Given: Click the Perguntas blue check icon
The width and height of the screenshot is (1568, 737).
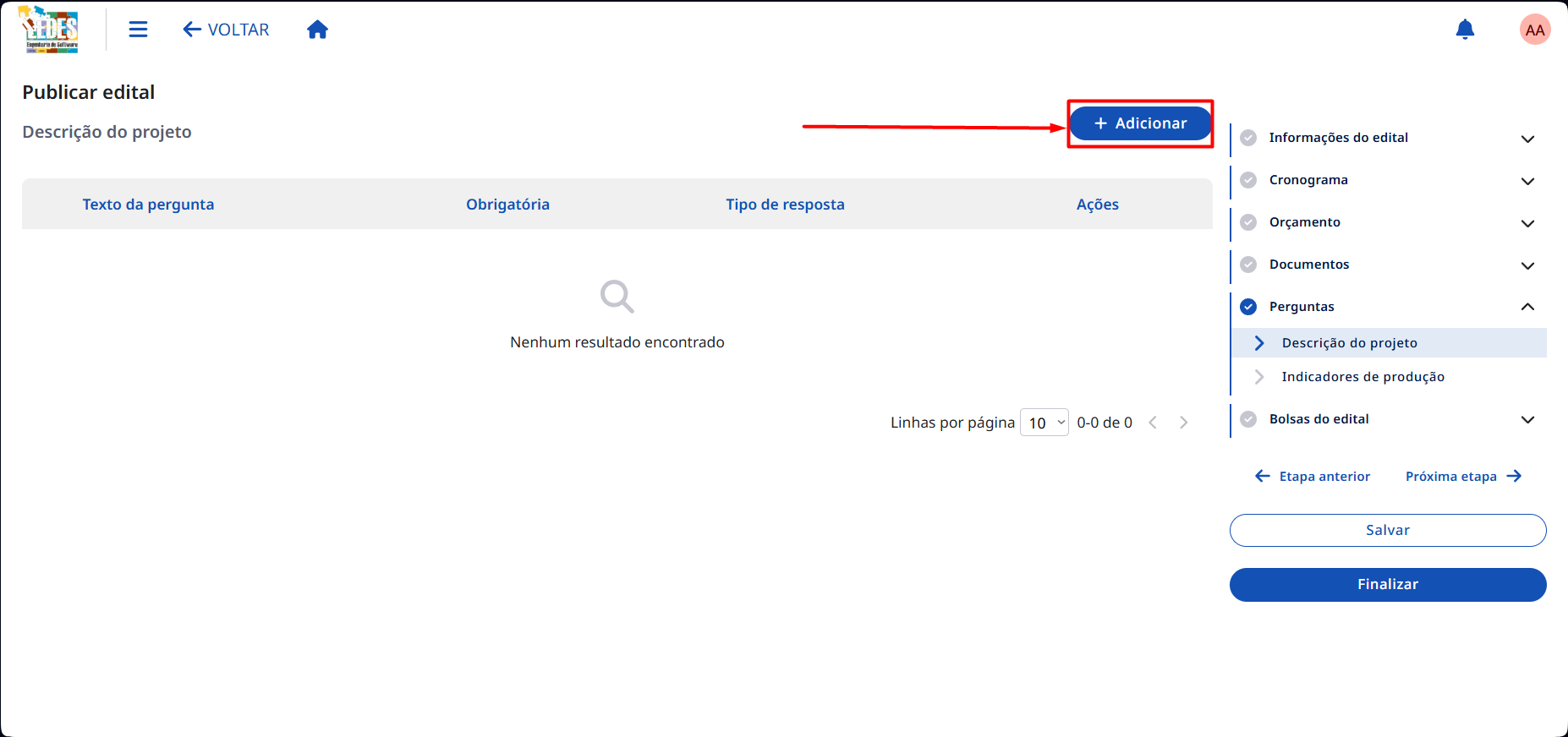Looking at the screenshot, I should [x=1248, y=307].
